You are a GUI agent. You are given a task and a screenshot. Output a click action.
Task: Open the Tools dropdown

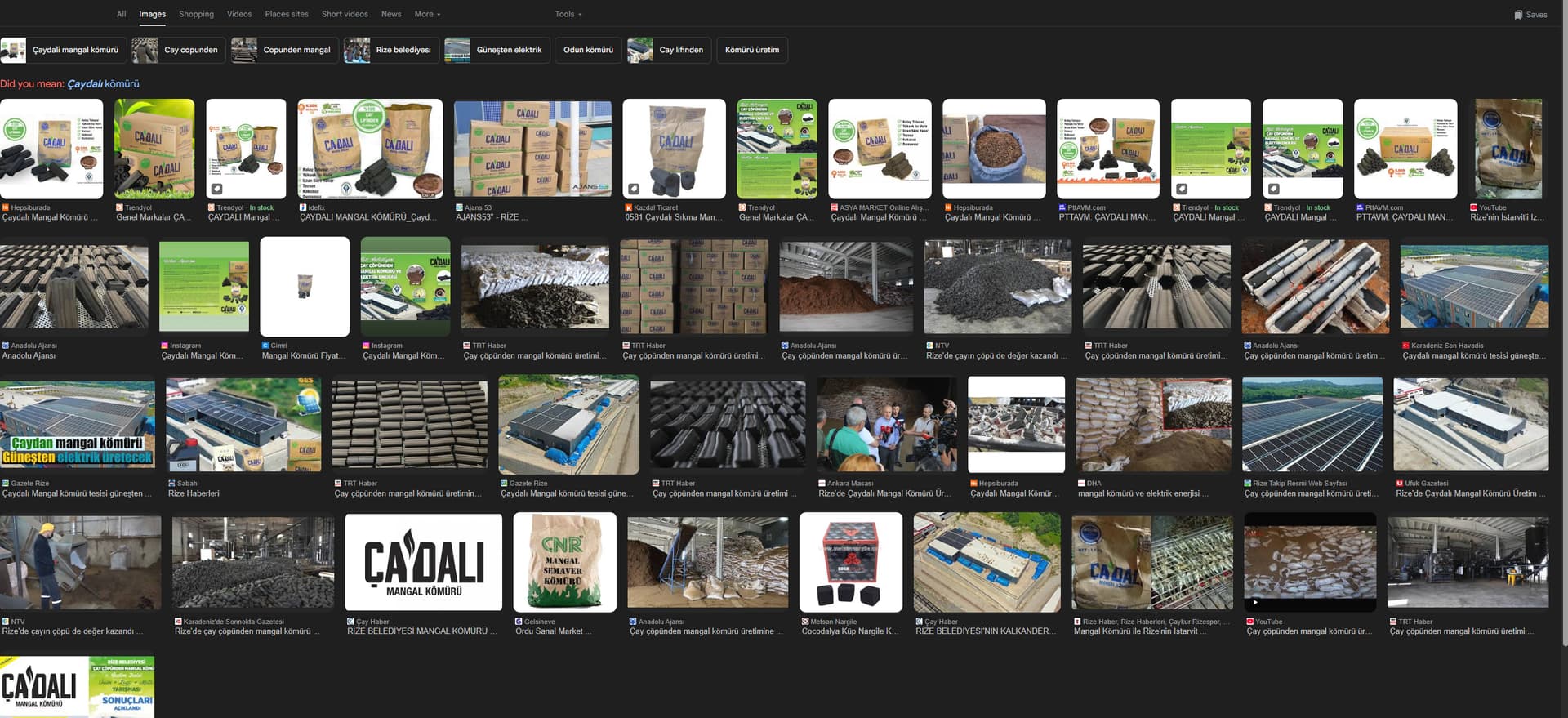pos(568,14)
